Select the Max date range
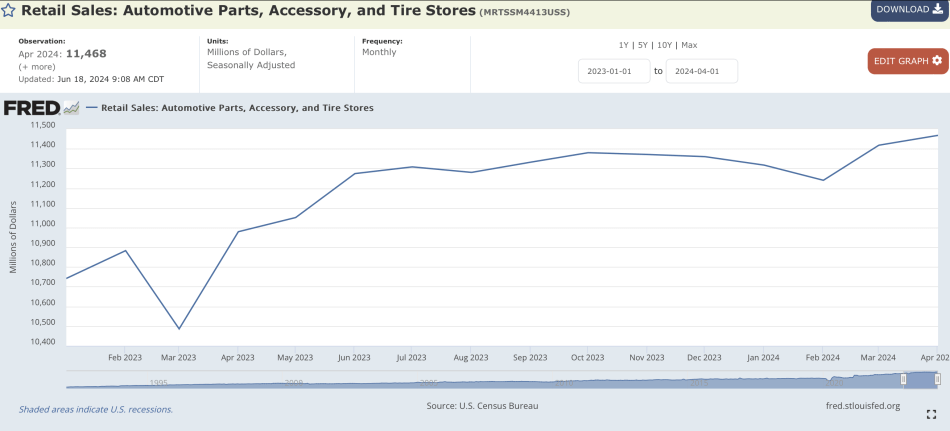 [x=689, y=45]
